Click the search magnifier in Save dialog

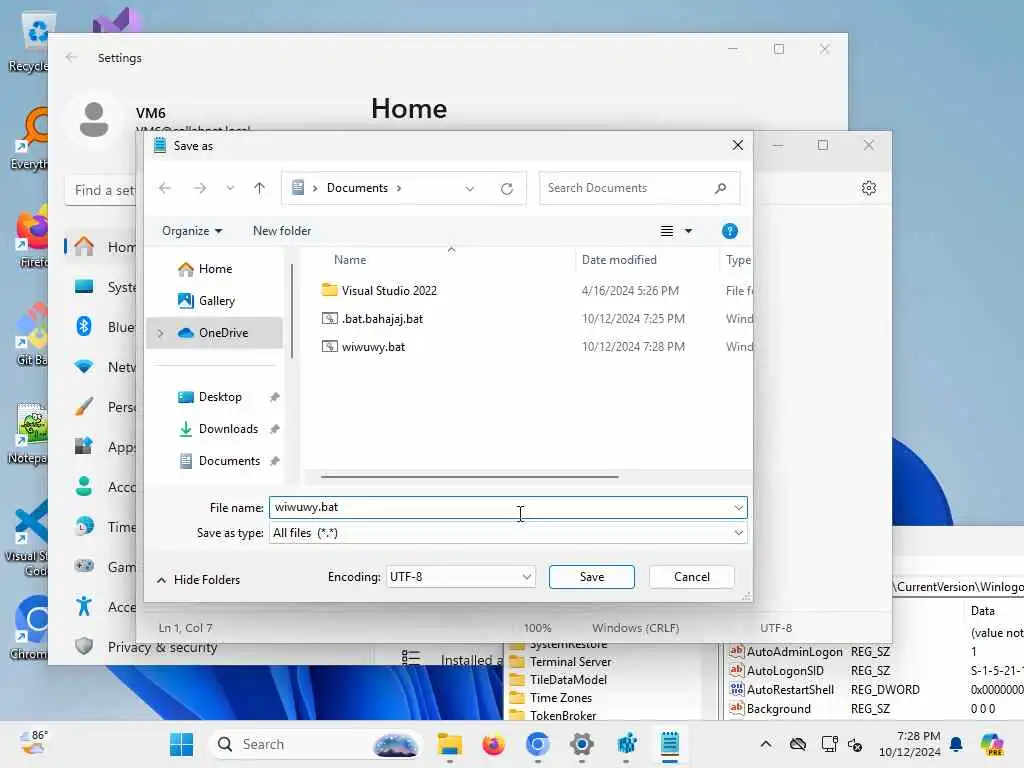pyautogui.click(x=720, y=188)
